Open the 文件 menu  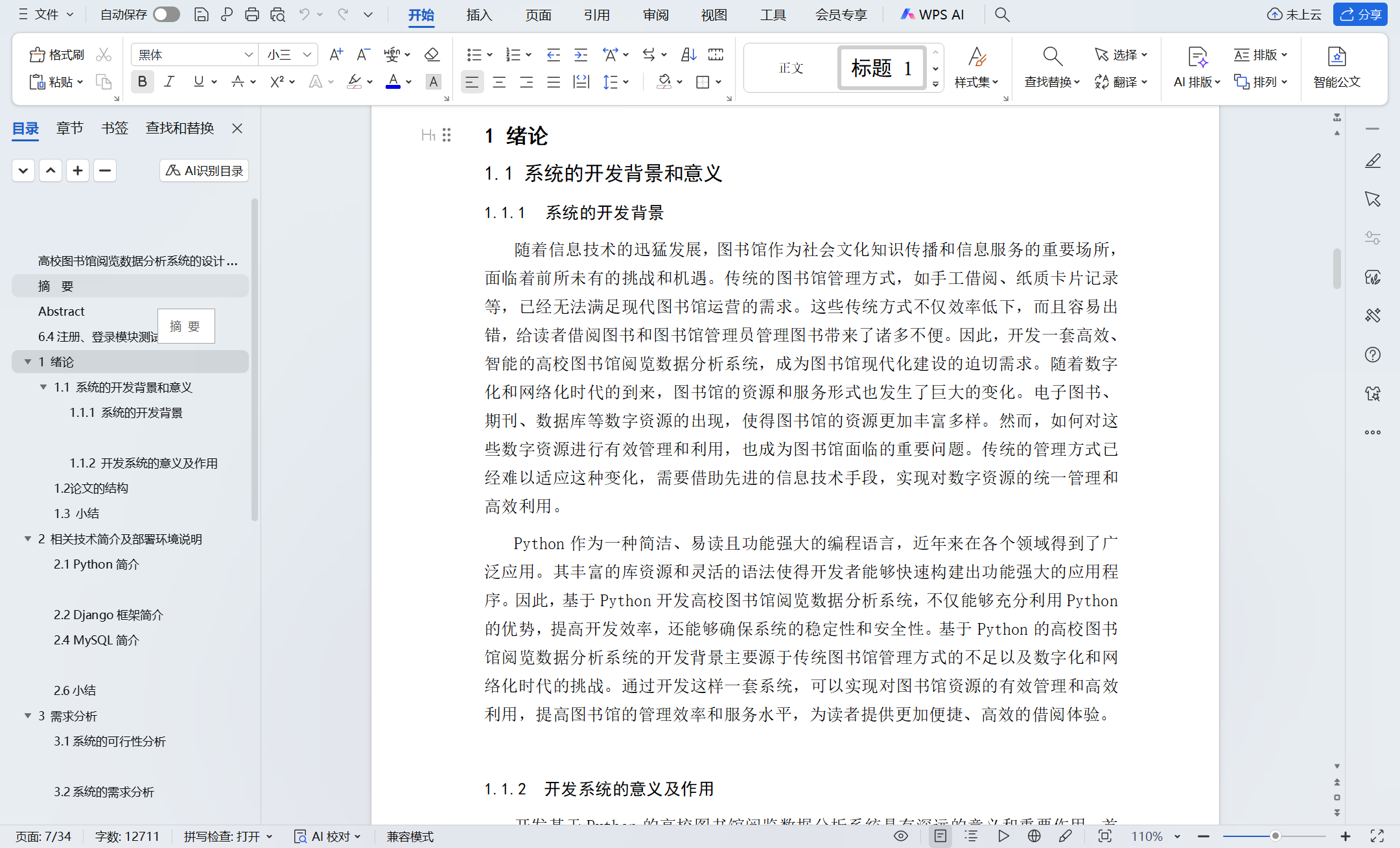(46, 14)
